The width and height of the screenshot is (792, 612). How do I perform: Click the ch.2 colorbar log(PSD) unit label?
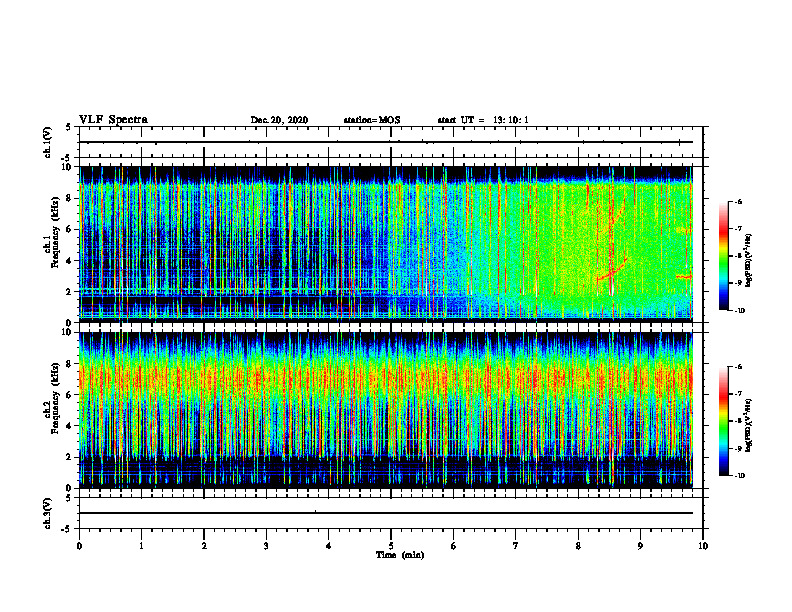[x=749, y=425]
